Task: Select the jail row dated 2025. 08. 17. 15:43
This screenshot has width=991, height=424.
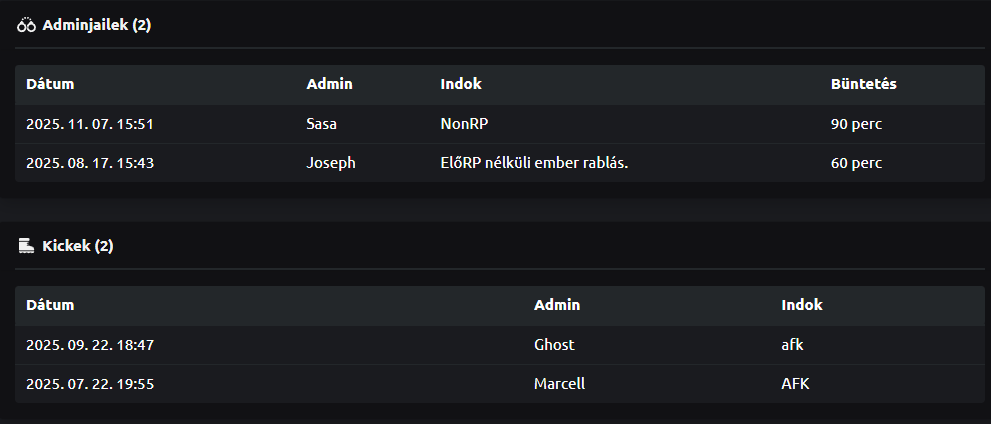Action: click(89, 163)
